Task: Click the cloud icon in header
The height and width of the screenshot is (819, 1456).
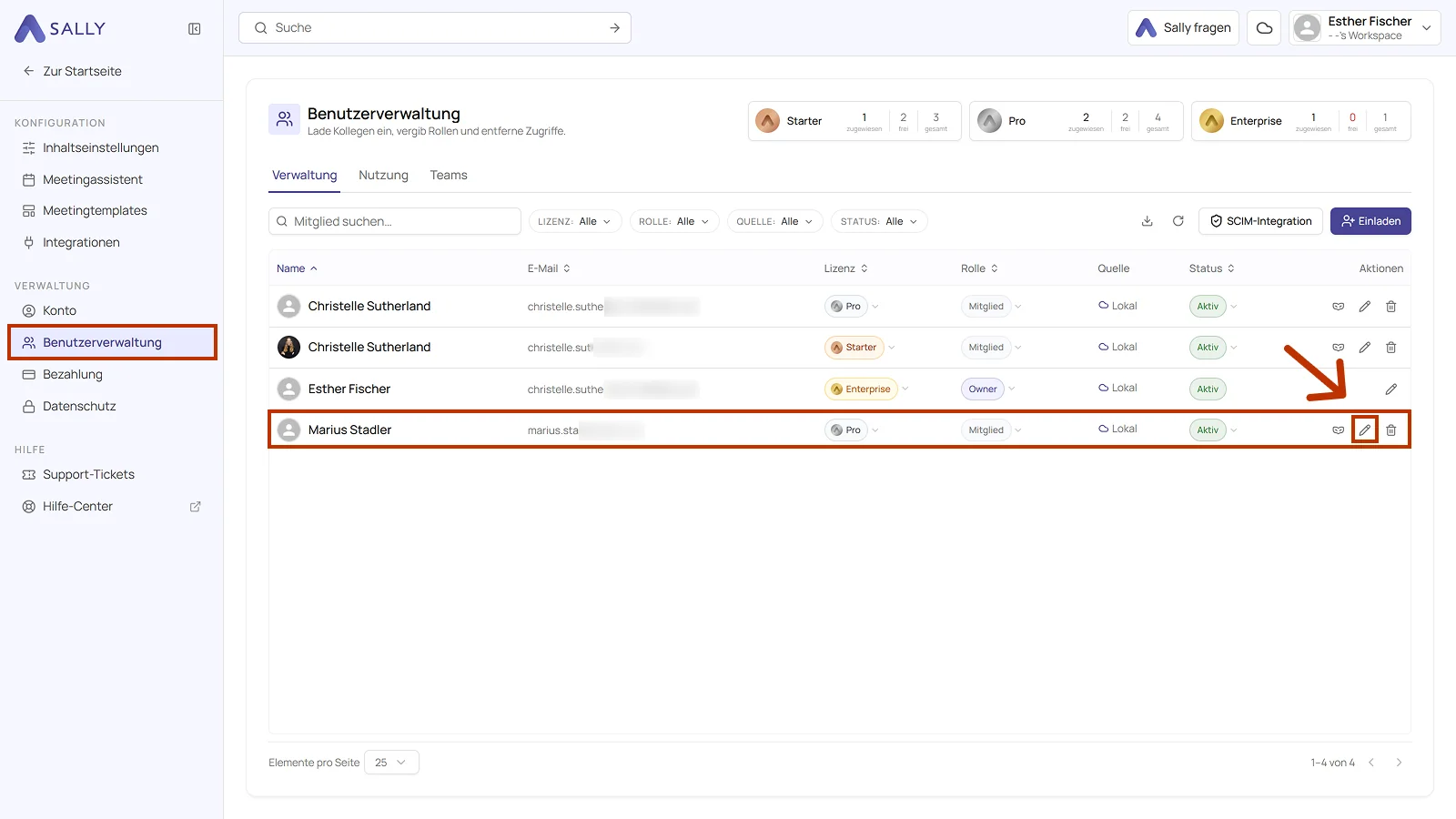Action: pyautogui.click(x=1264, y=28)
